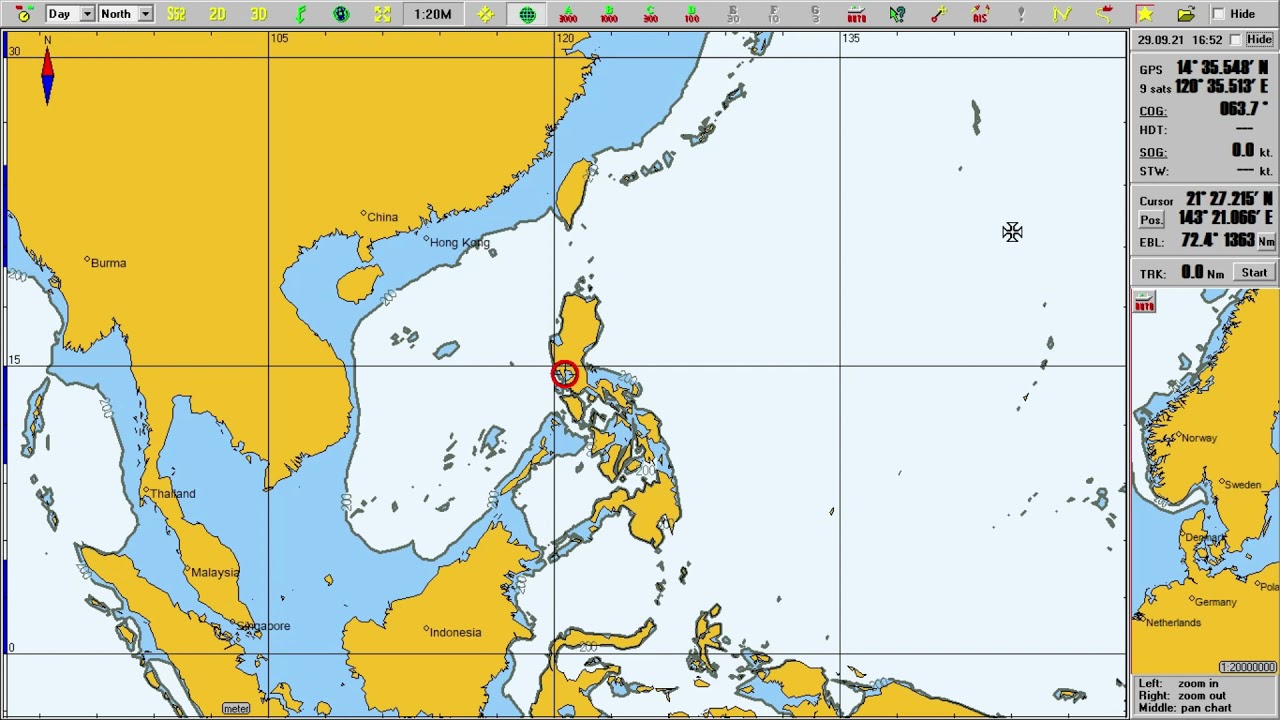Check the data panel Hide checkbox

click(x=1236, y=40)
